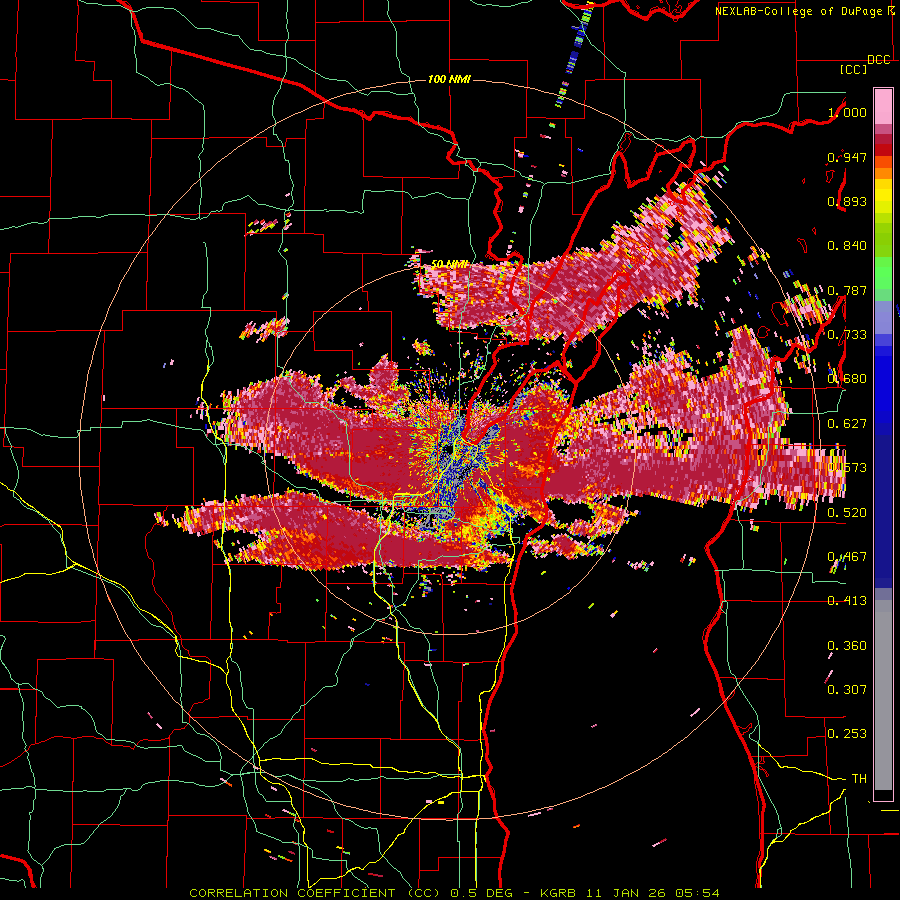
Task: Click the 05:54 timestamp
Action: 697,893
